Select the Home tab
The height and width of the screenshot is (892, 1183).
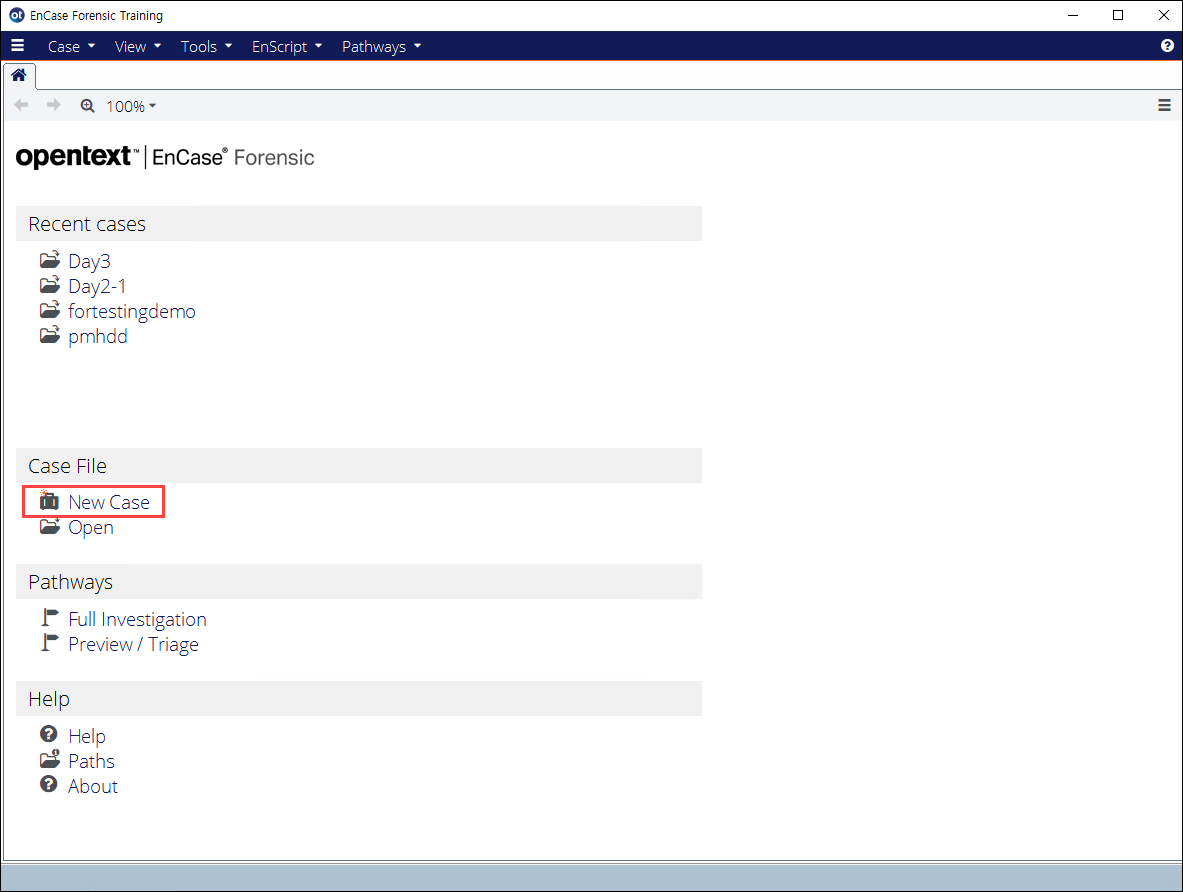tap(19, 75)
